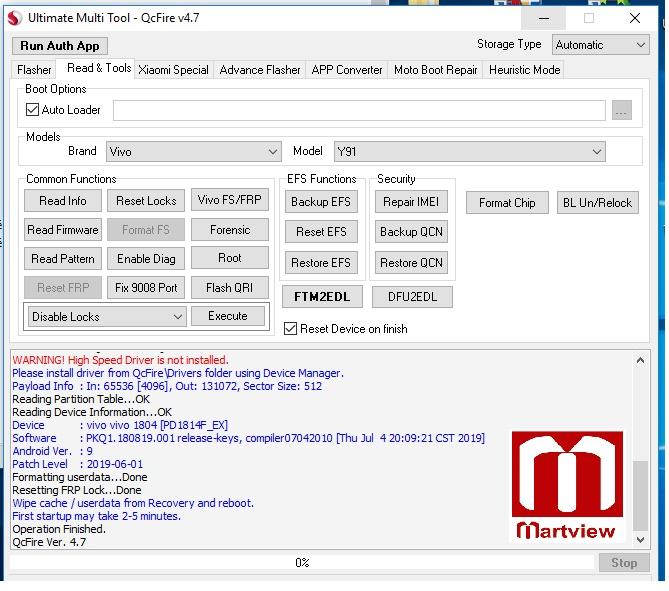Click the 'Operation Finished.' log line
The image size is (669, 591).
59,529
